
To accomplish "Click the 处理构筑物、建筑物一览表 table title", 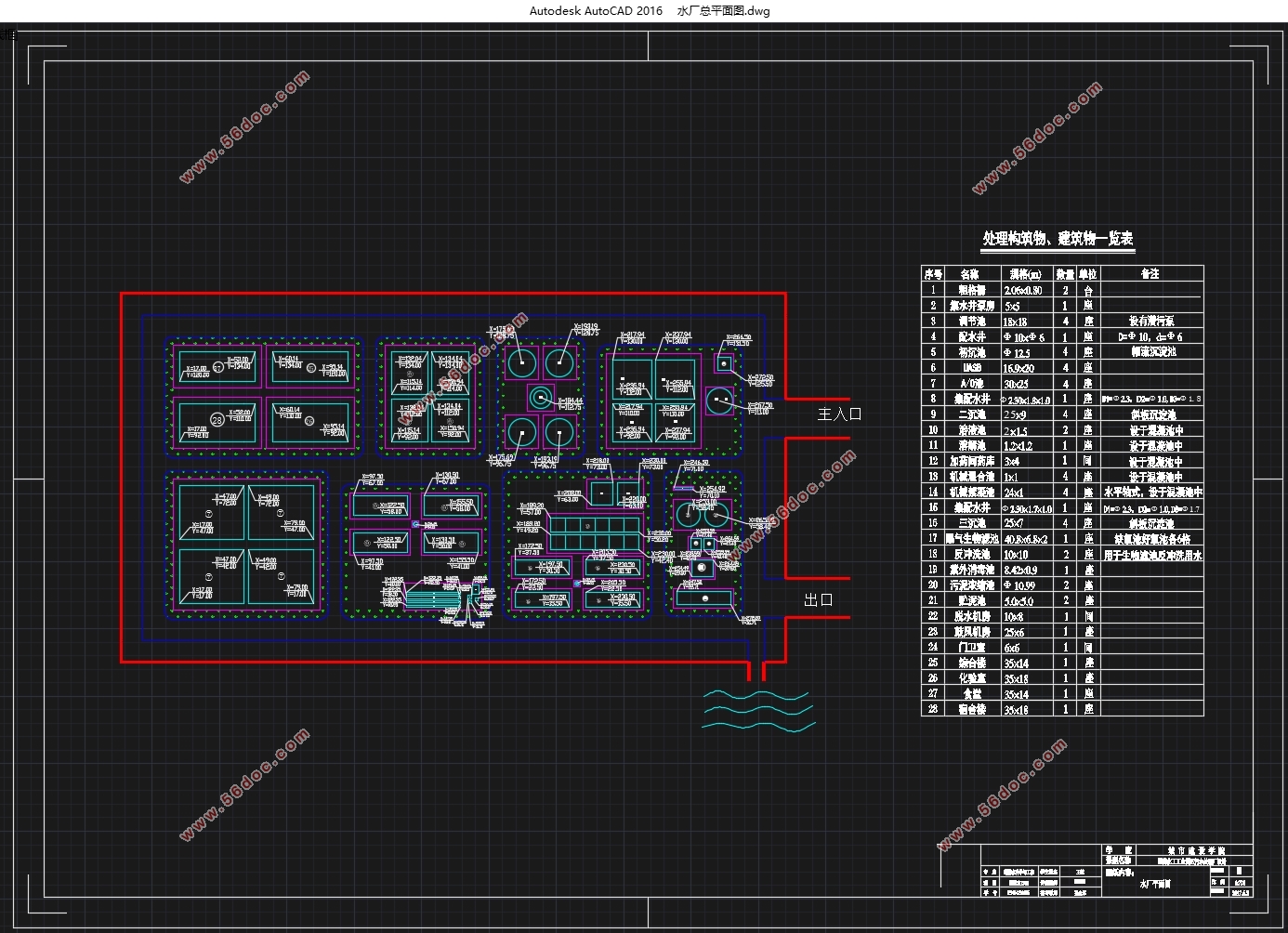I will pyautogui.click(x=1058, y=239).
